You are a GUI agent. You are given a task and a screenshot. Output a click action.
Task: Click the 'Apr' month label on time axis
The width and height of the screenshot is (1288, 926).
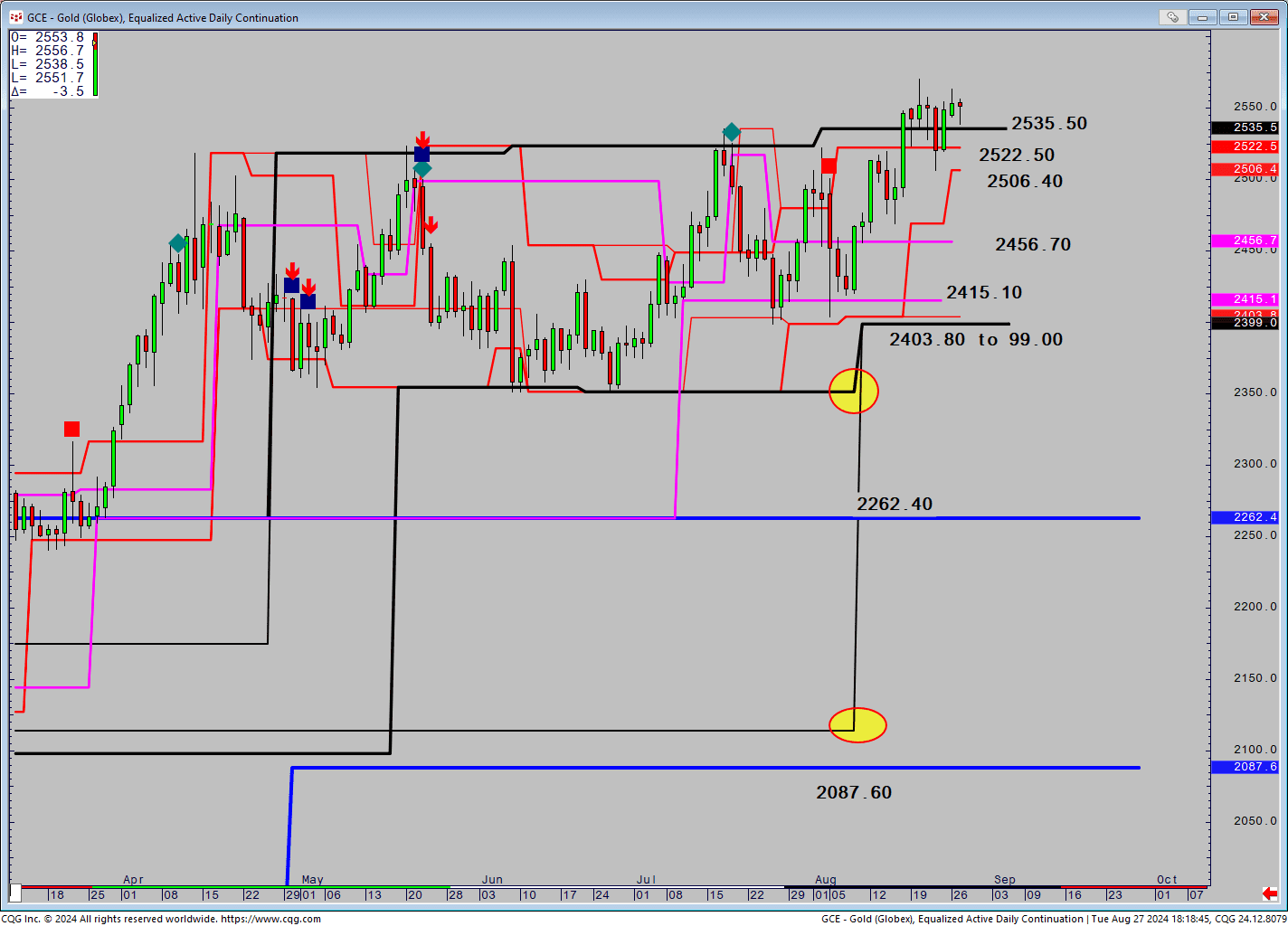[133, 879]
